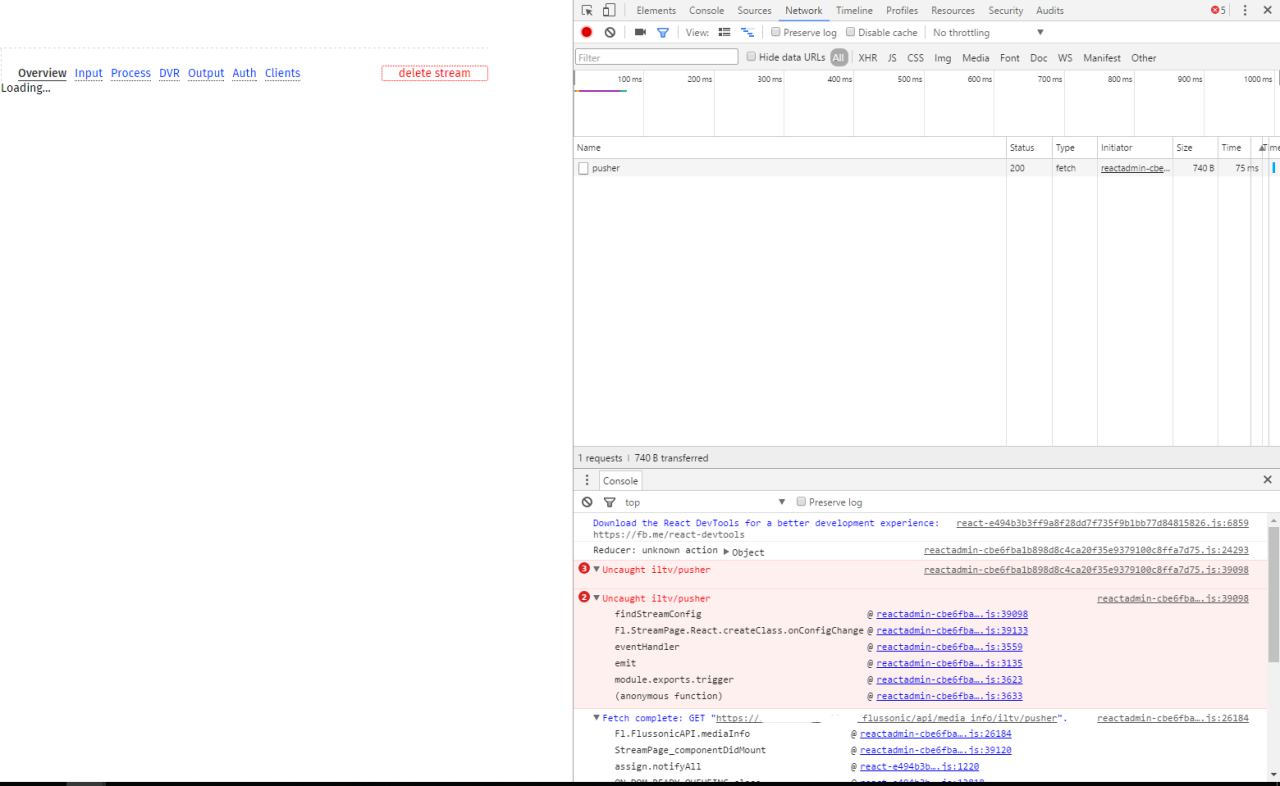Viewport: 1280px width, 786px height.
Task: Open the error count indicator showing 5
Action: [1219, 10]
